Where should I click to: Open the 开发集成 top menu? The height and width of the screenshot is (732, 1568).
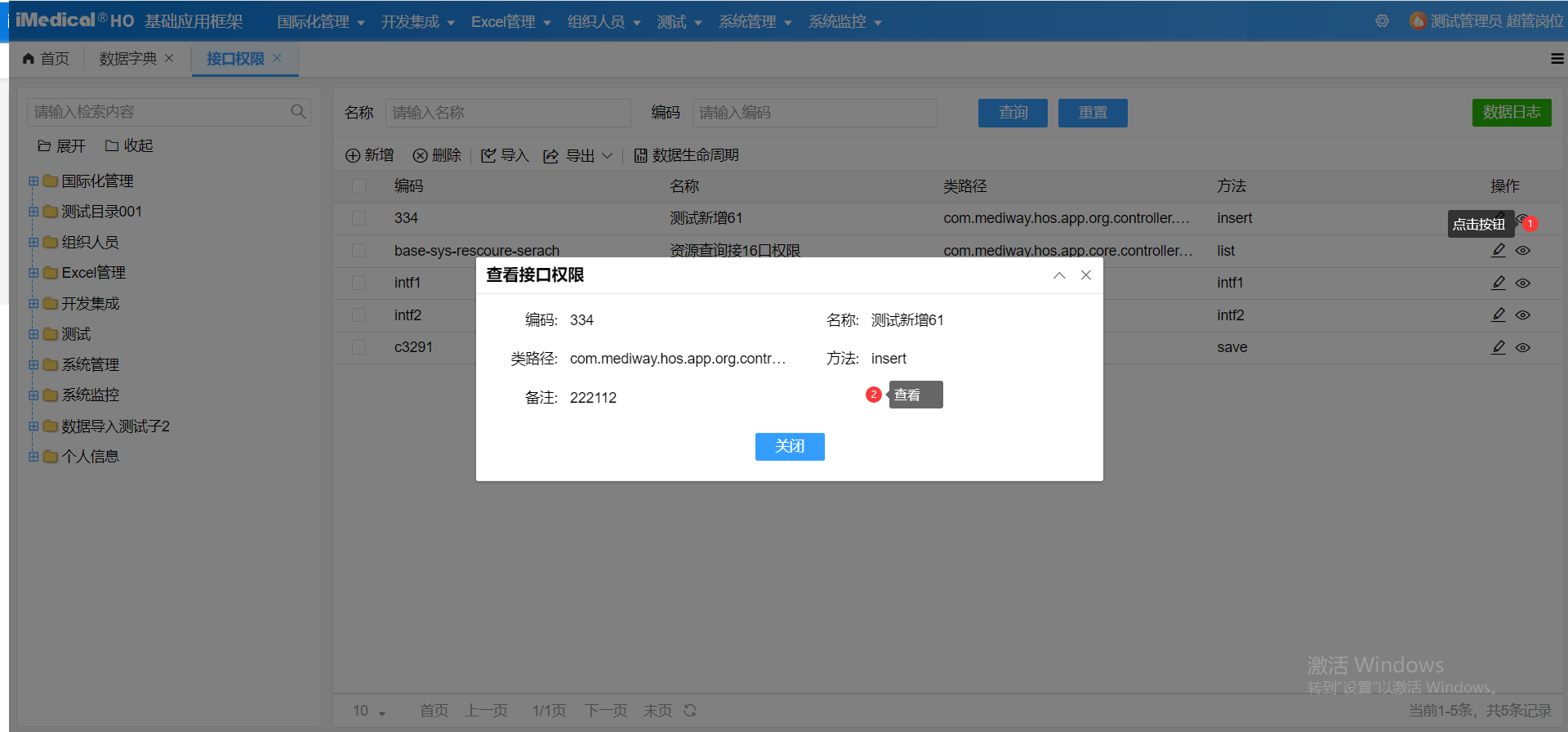click(417, 22)
